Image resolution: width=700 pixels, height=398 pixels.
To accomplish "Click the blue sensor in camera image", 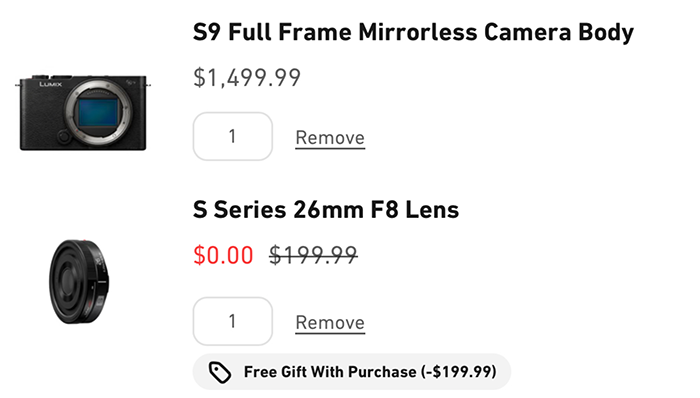I will (98, 112).
